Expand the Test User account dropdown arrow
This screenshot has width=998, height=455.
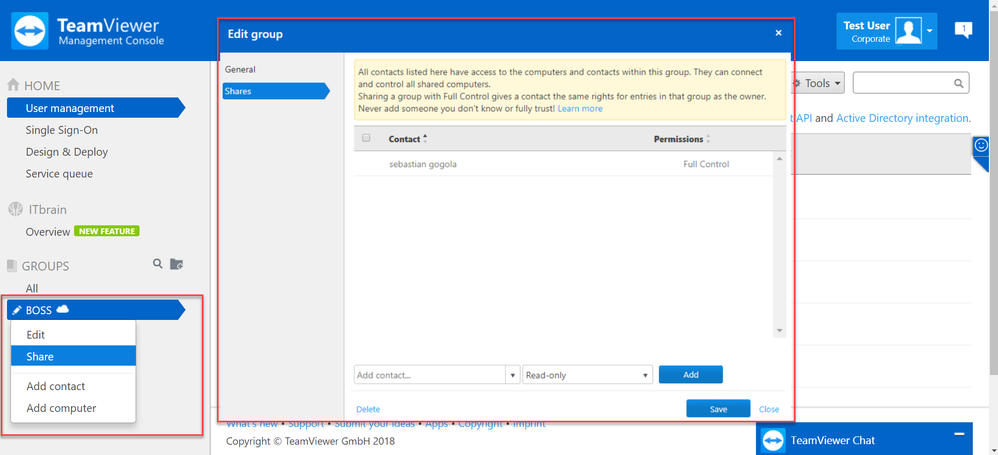pos(930,31)
